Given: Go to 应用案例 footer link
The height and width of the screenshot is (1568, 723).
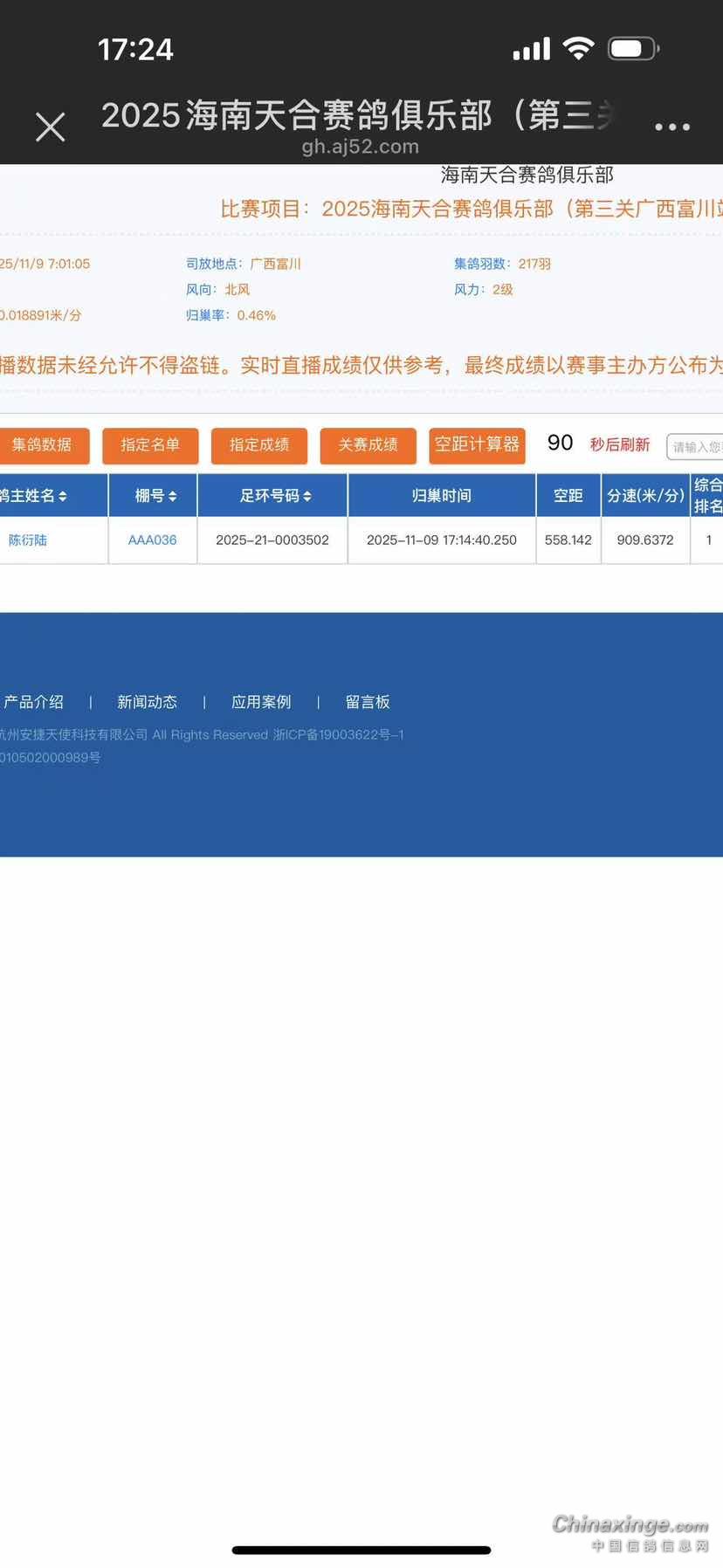Looking at the screenshot, I should coord(261,702).
